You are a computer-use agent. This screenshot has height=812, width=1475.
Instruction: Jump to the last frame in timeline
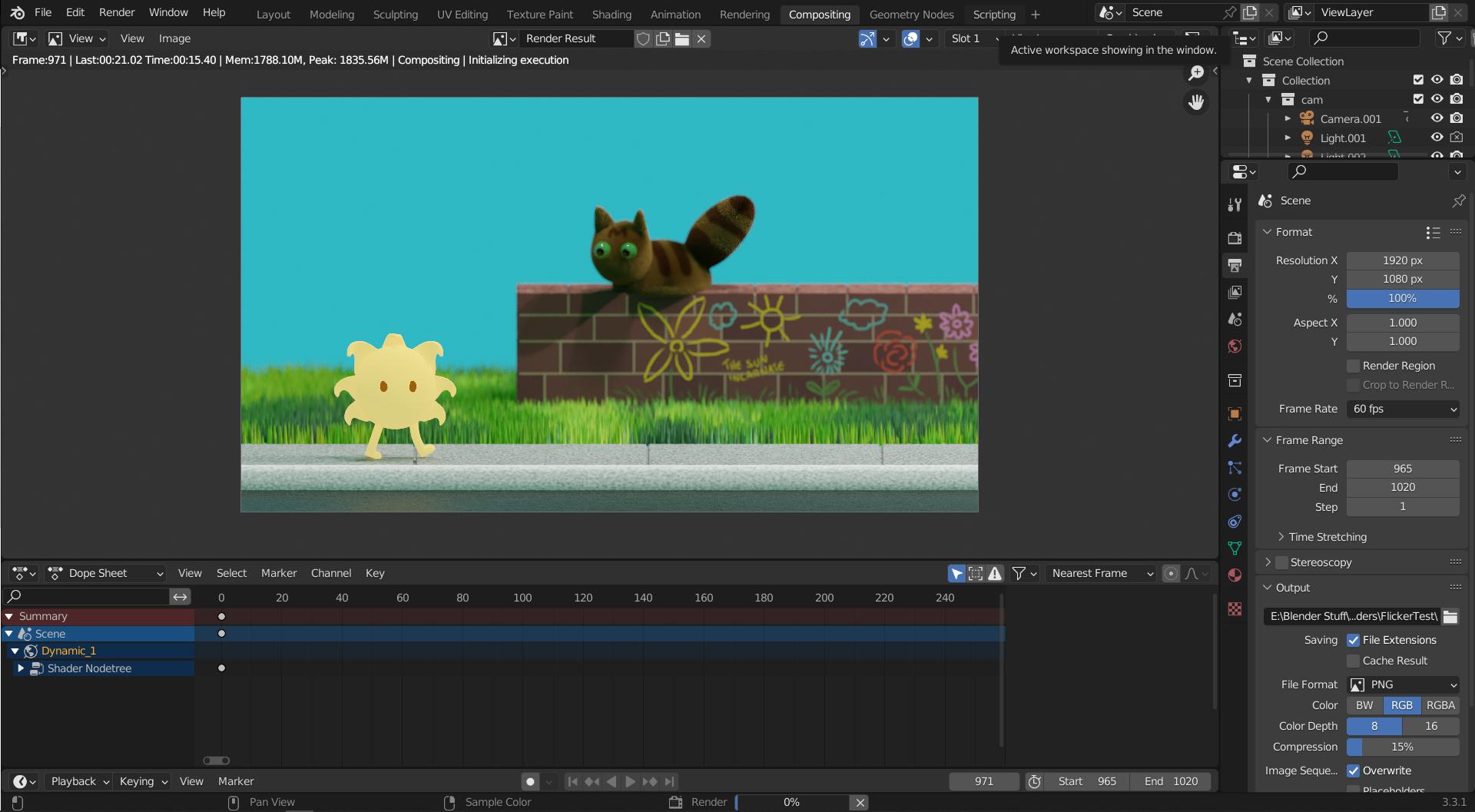pyautogui.click(x=669, y=781)
